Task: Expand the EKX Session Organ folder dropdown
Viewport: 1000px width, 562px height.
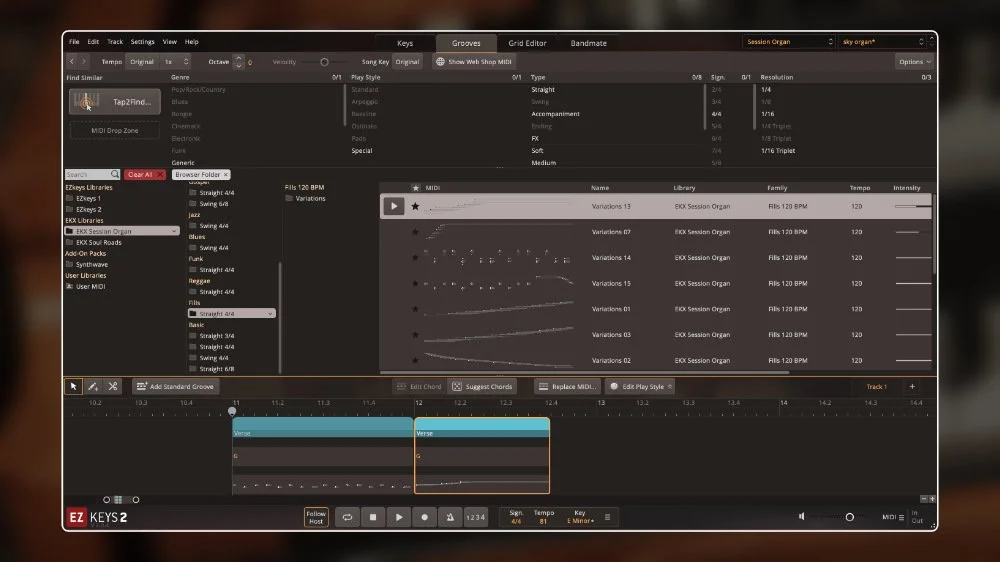Action: click(x=174, y=231)
